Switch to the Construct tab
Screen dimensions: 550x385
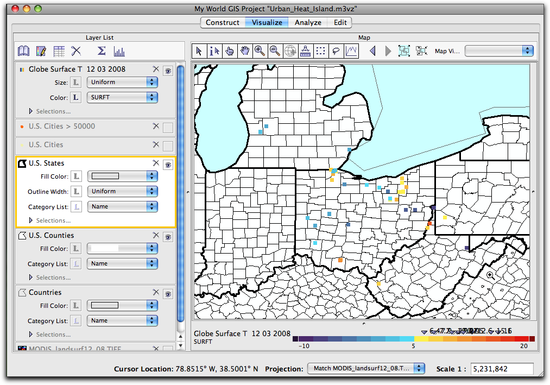(222, 22)
